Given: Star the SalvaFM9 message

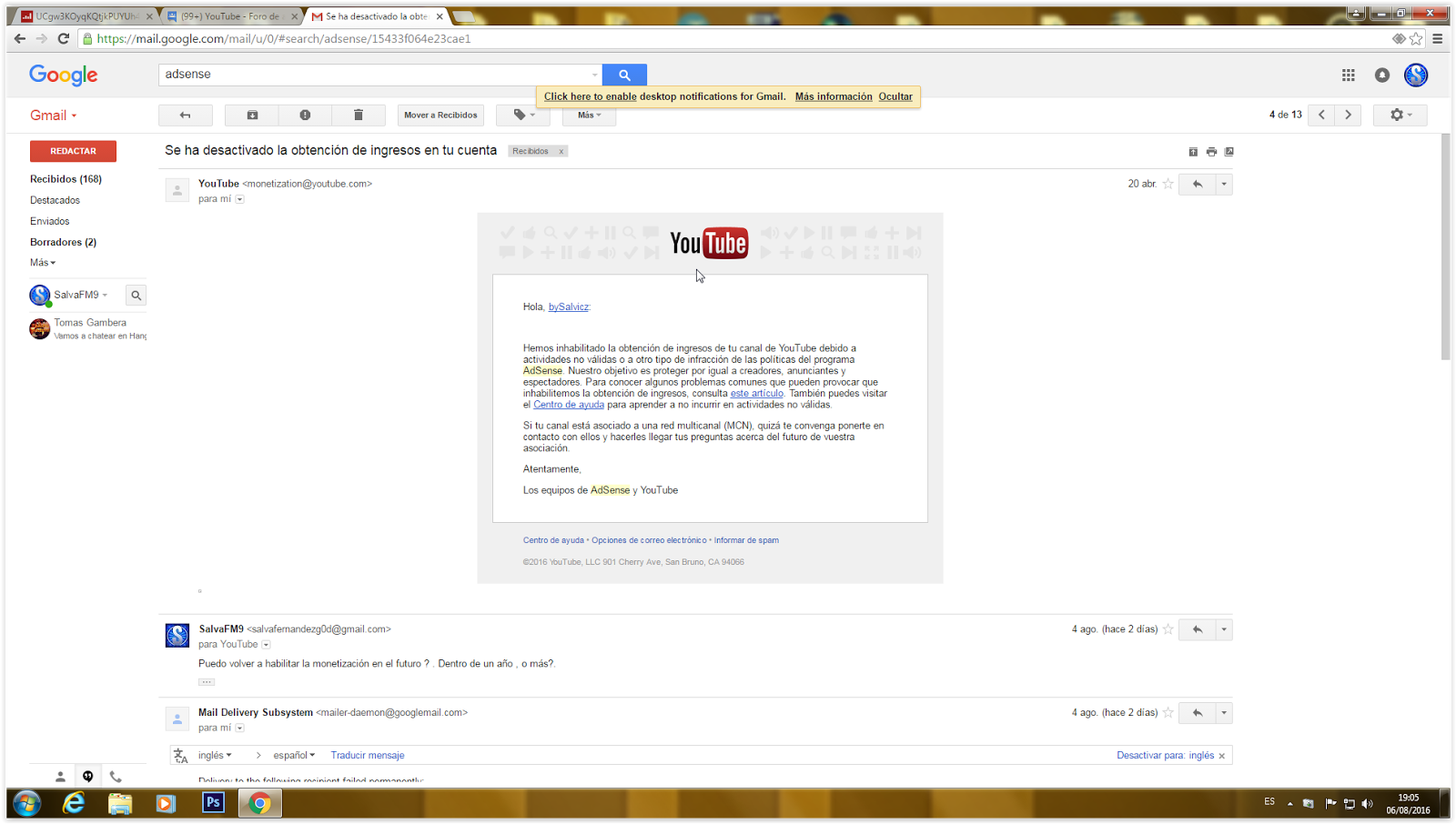Looking at the screenshot, I should pyautogui.click(x=1168, y=629).
